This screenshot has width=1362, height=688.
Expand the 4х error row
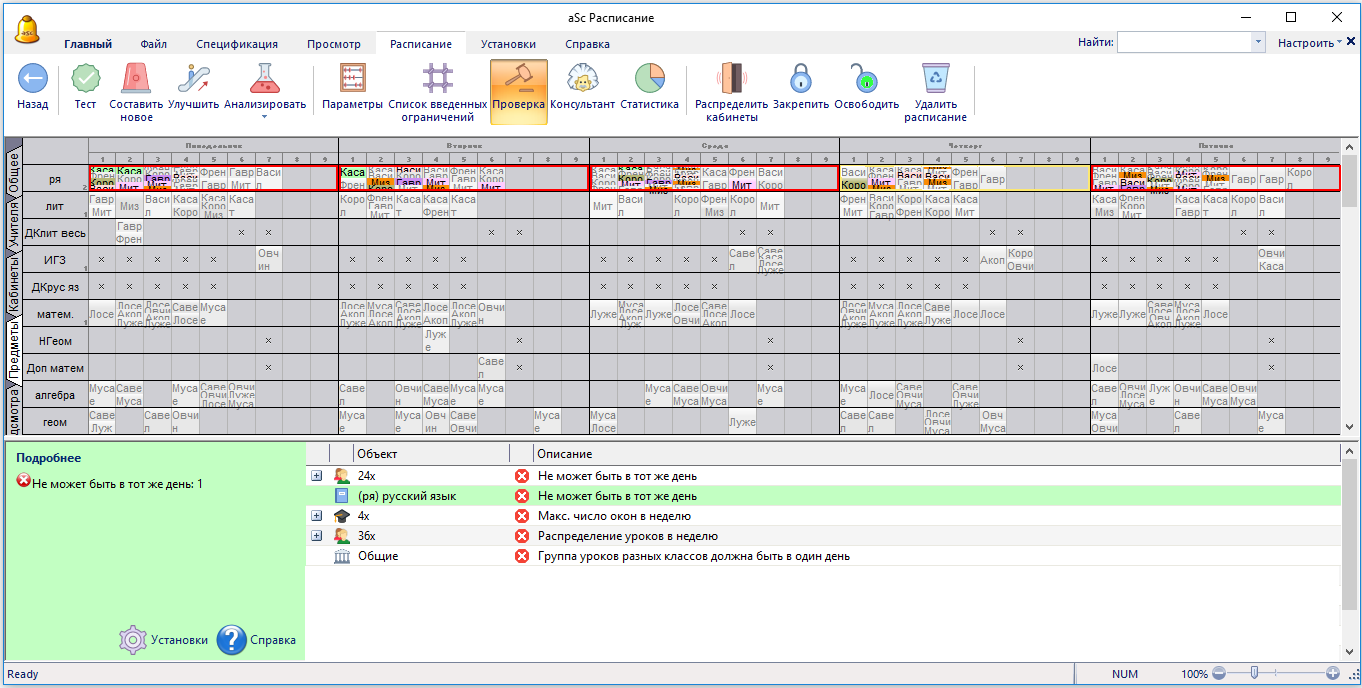coord(317,516)
